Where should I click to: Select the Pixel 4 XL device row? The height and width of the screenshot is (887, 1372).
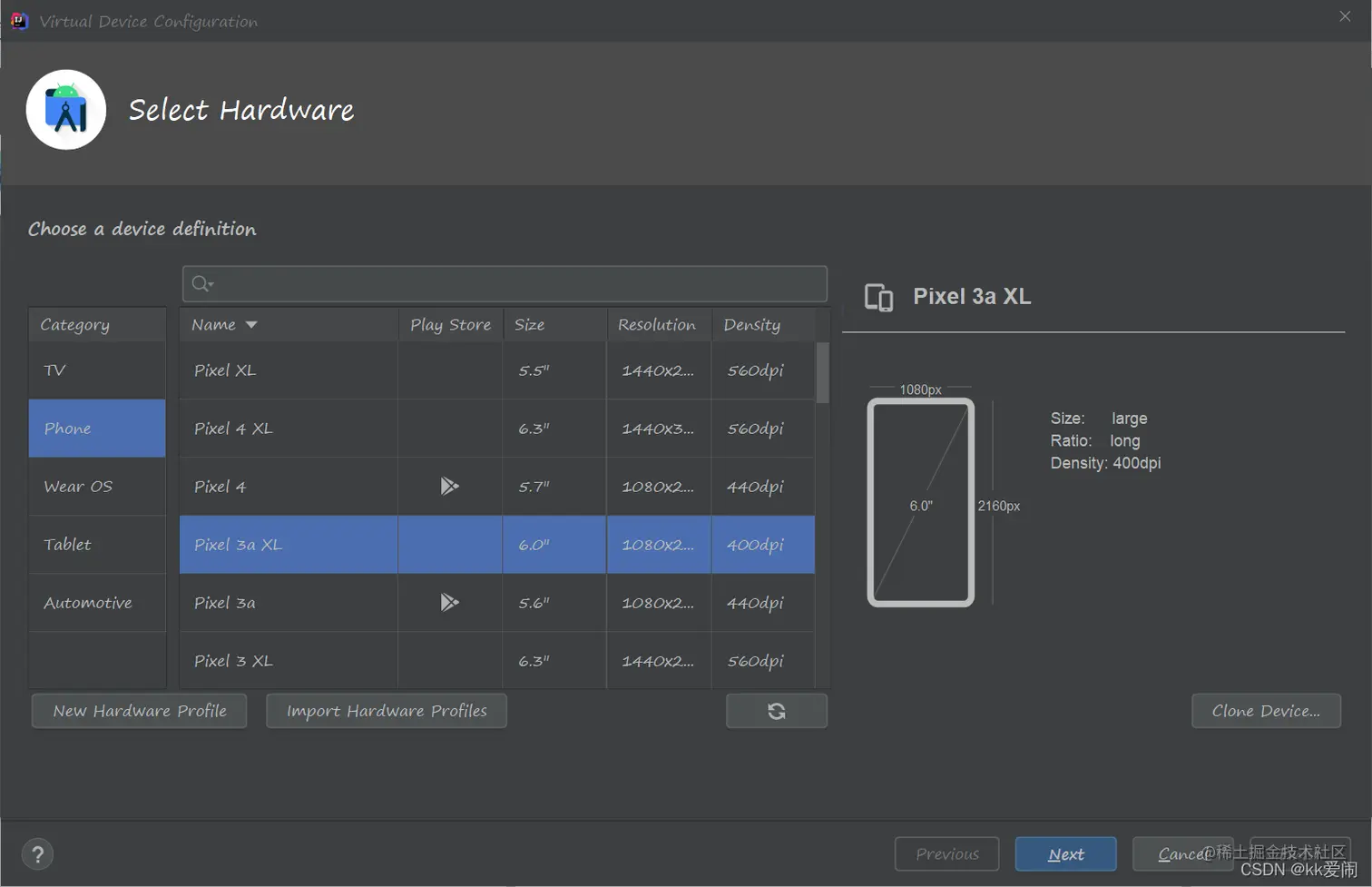click(497, 429)
